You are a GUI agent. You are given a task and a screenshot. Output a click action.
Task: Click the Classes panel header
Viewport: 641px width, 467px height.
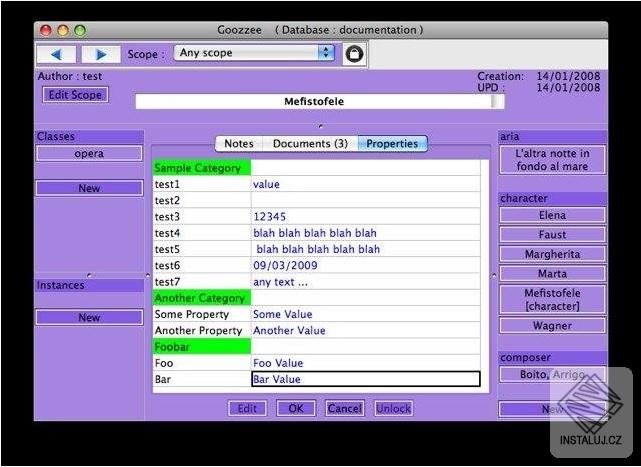(x=90, y=137)
